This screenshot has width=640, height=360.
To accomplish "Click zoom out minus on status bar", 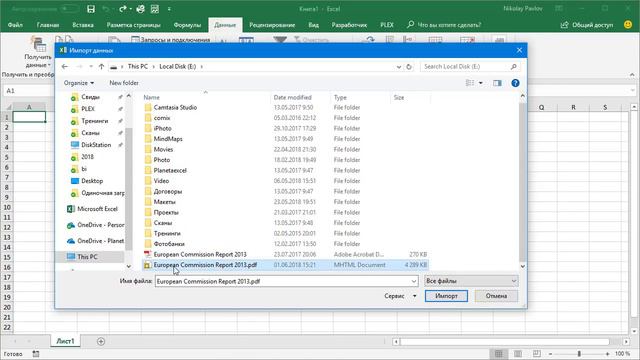I will coord(550,354).
